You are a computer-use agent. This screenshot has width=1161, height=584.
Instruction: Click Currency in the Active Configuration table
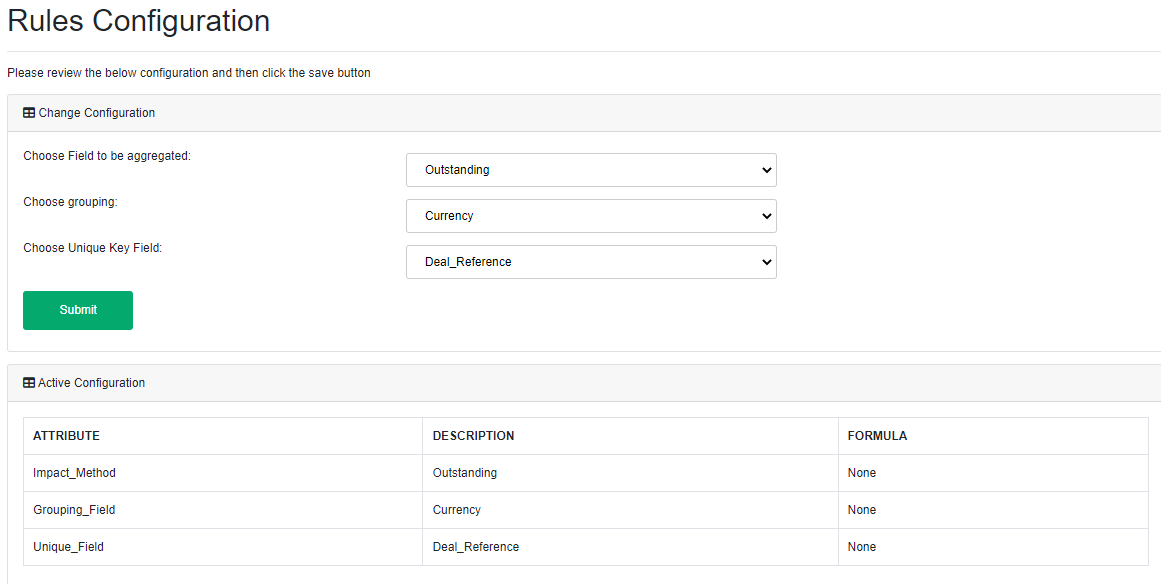(456, 510)
